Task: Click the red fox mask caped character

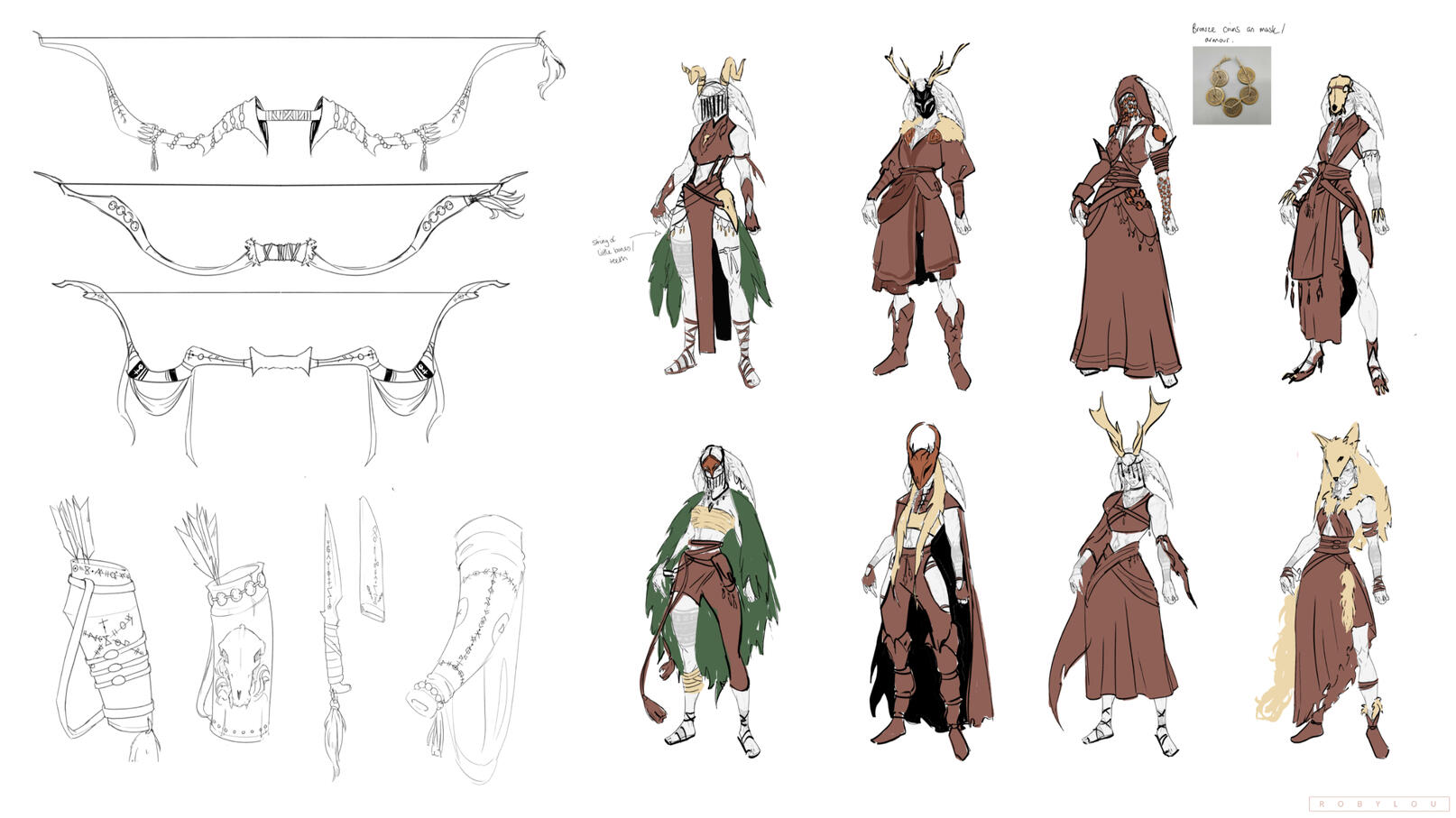Action: click(x=925, y=586)
